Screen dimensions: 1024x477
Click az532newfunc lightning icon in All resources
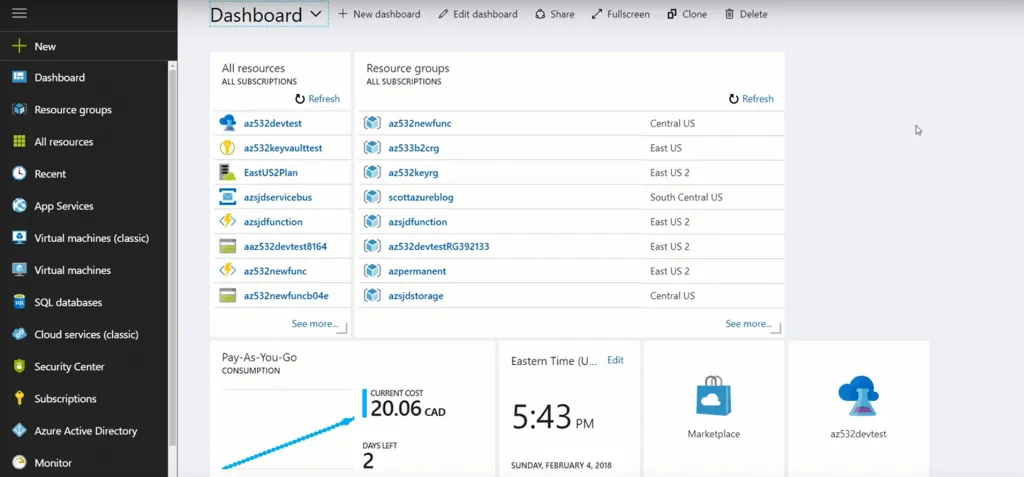pyautogui.click(x=227, y=271)
